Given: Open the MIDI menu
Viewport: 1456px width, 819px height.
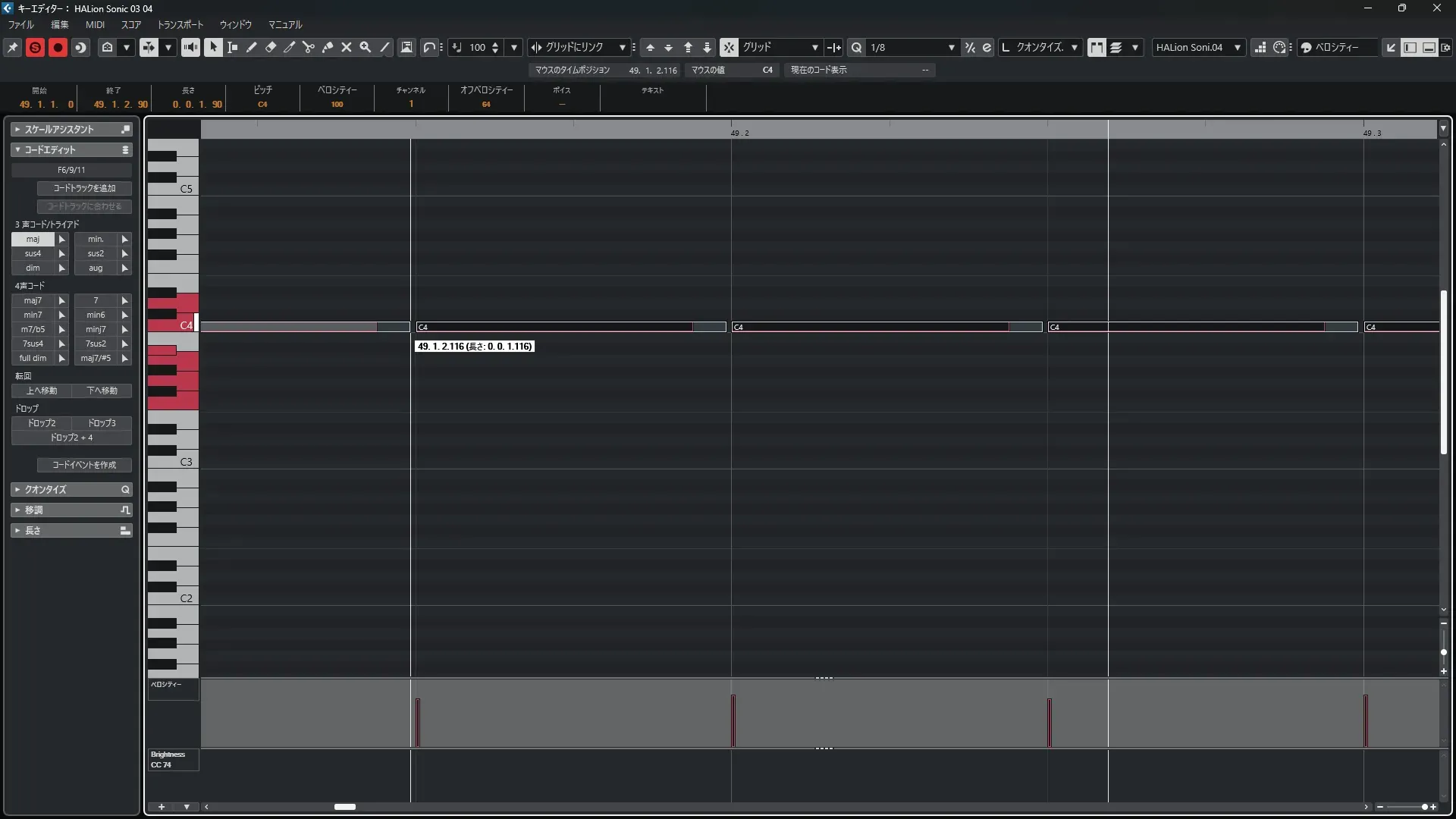Looking at the screenshot, I should pos(95,25).
